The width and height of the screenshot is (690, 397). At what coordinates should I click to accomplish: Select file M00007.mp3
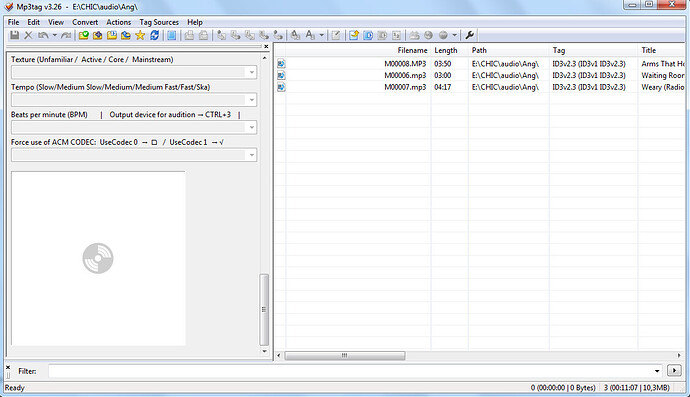click(x=405, y=87)
